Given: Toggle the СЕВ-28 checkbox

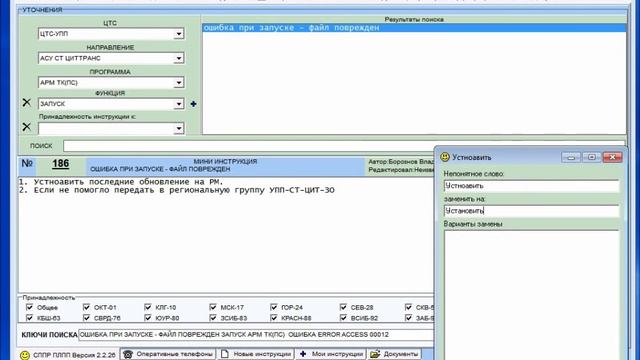Looking at the screenshot, I should click(x=343, y=307).
